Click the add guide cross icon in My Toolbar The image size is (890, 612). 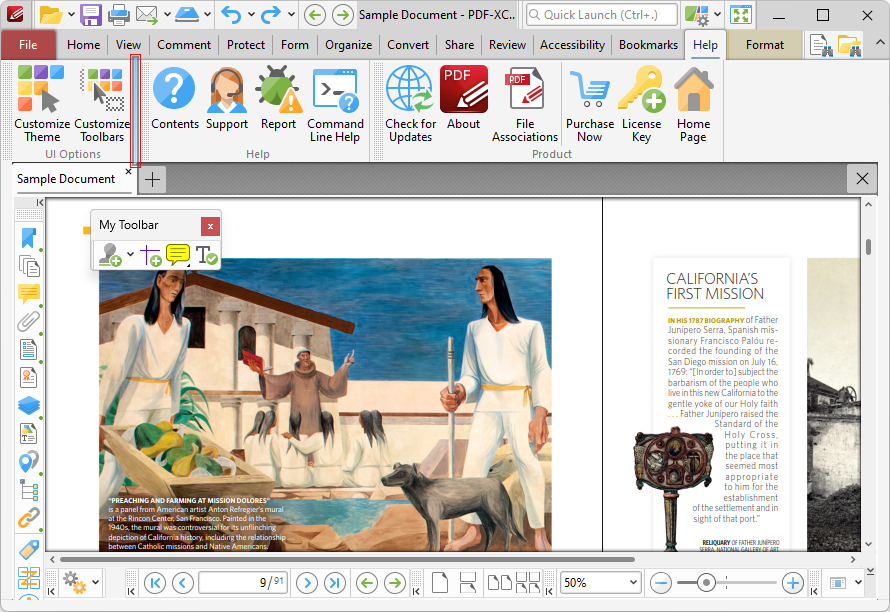(150, 255)
